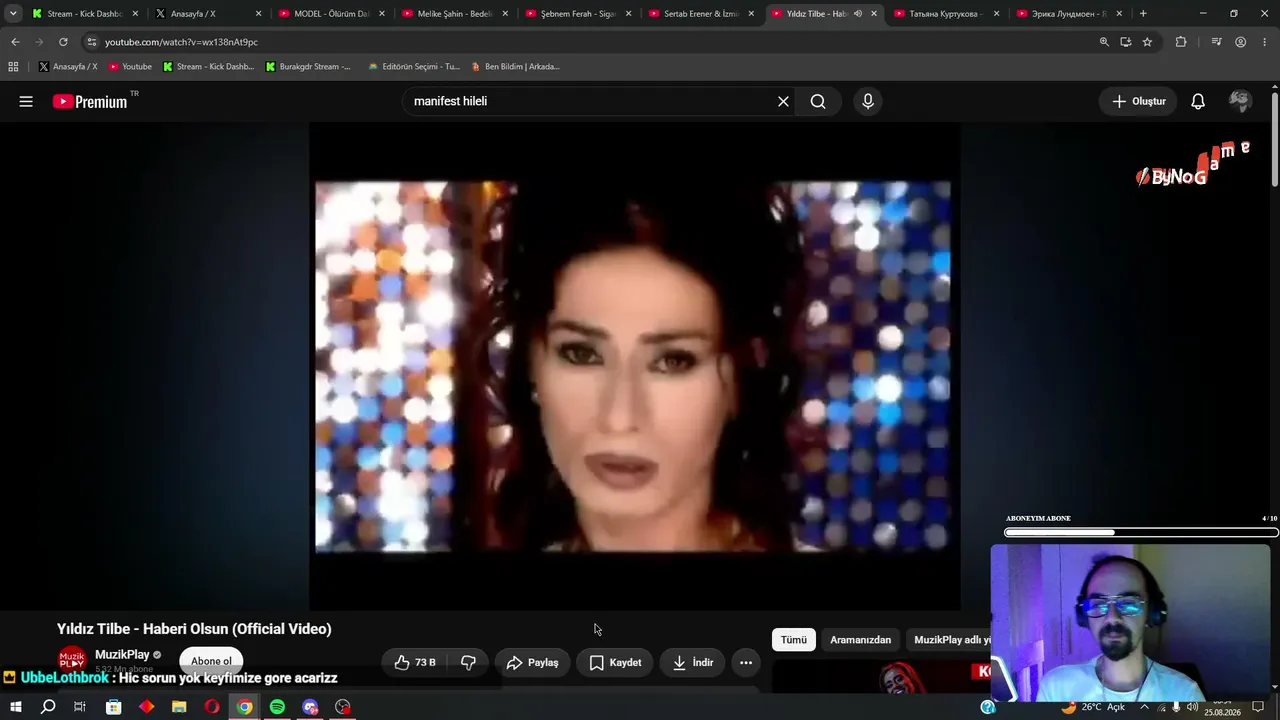Screen dimensions: 1280x720
Task: Switch to the Татьяна Куртукова tab
Action: pos(949,14)
